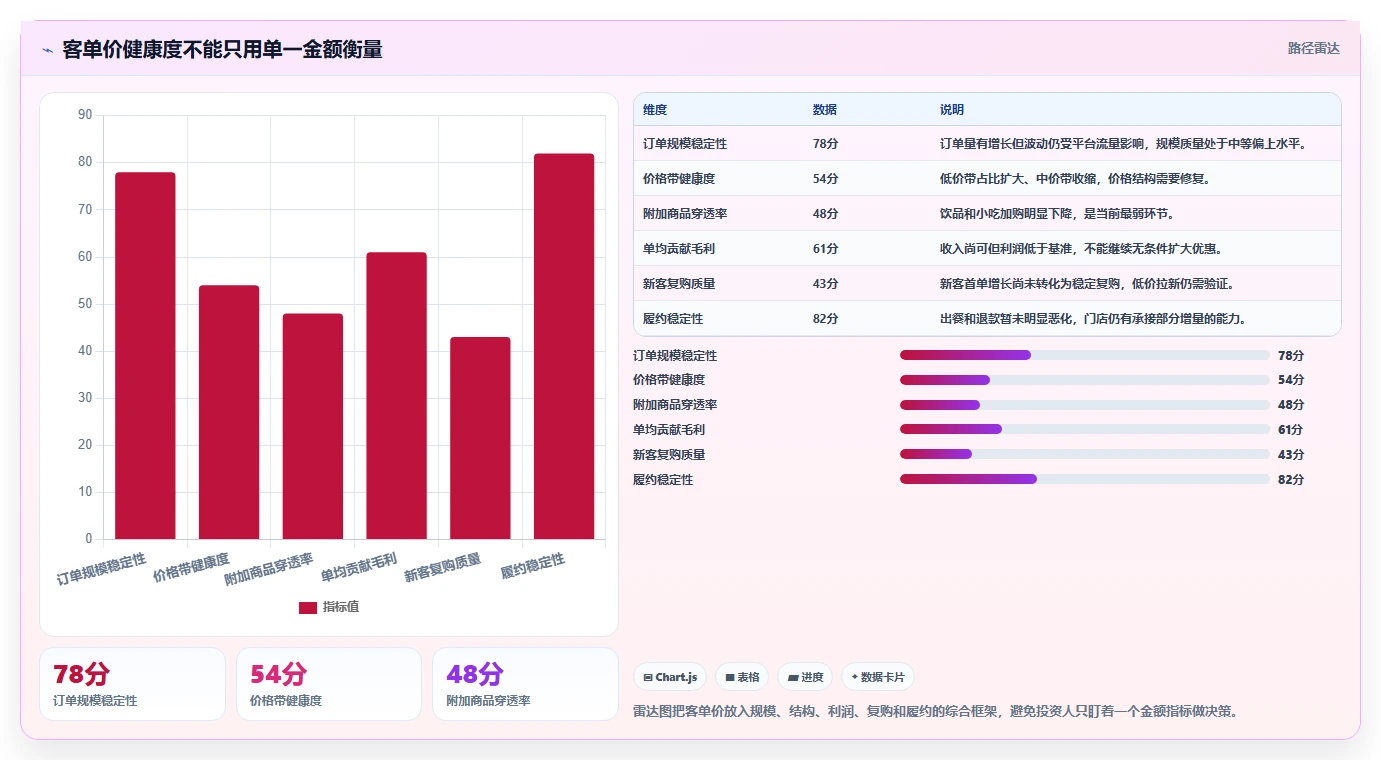Click the 履约稳定性 progress bar
Viewport: 1381px width, 760px height.
1085,479
